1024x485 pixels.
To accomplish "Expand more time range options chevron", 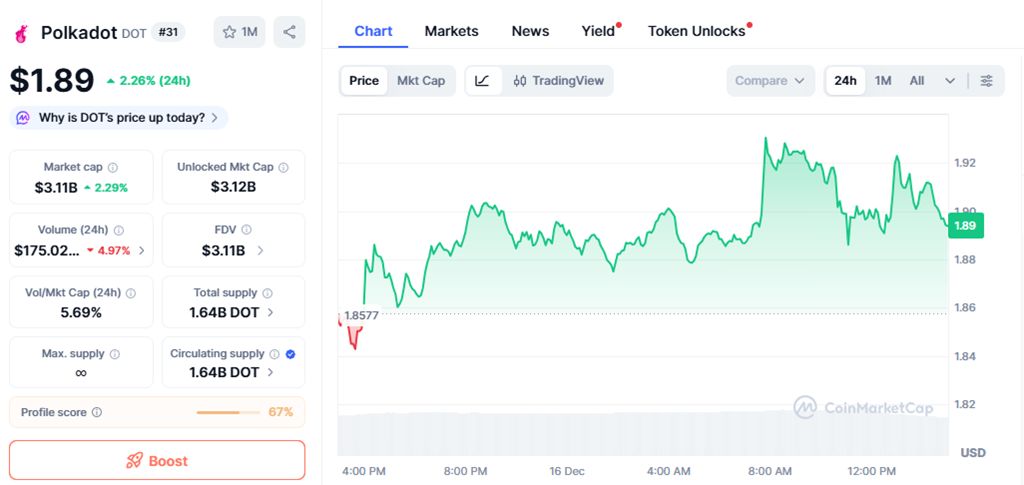I will pos(950,81).
